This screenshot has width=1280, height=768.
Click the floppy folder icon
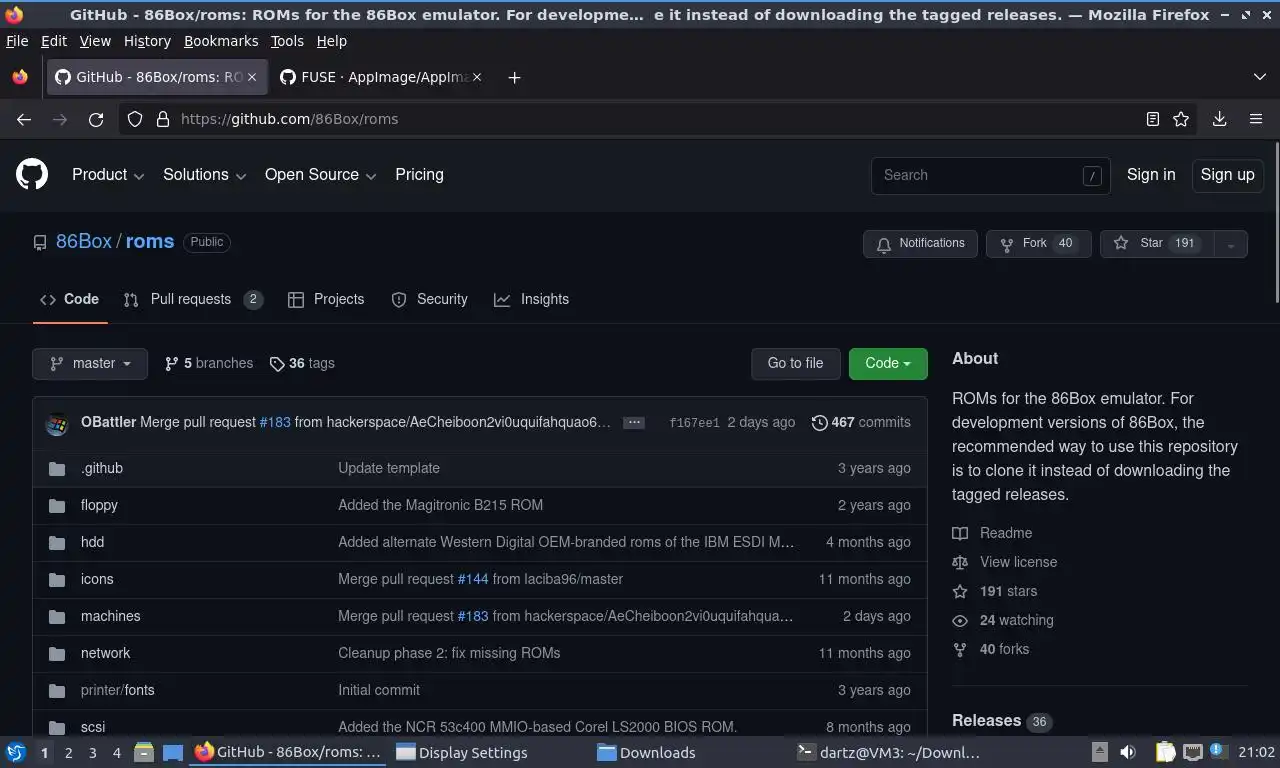point(57,505)
